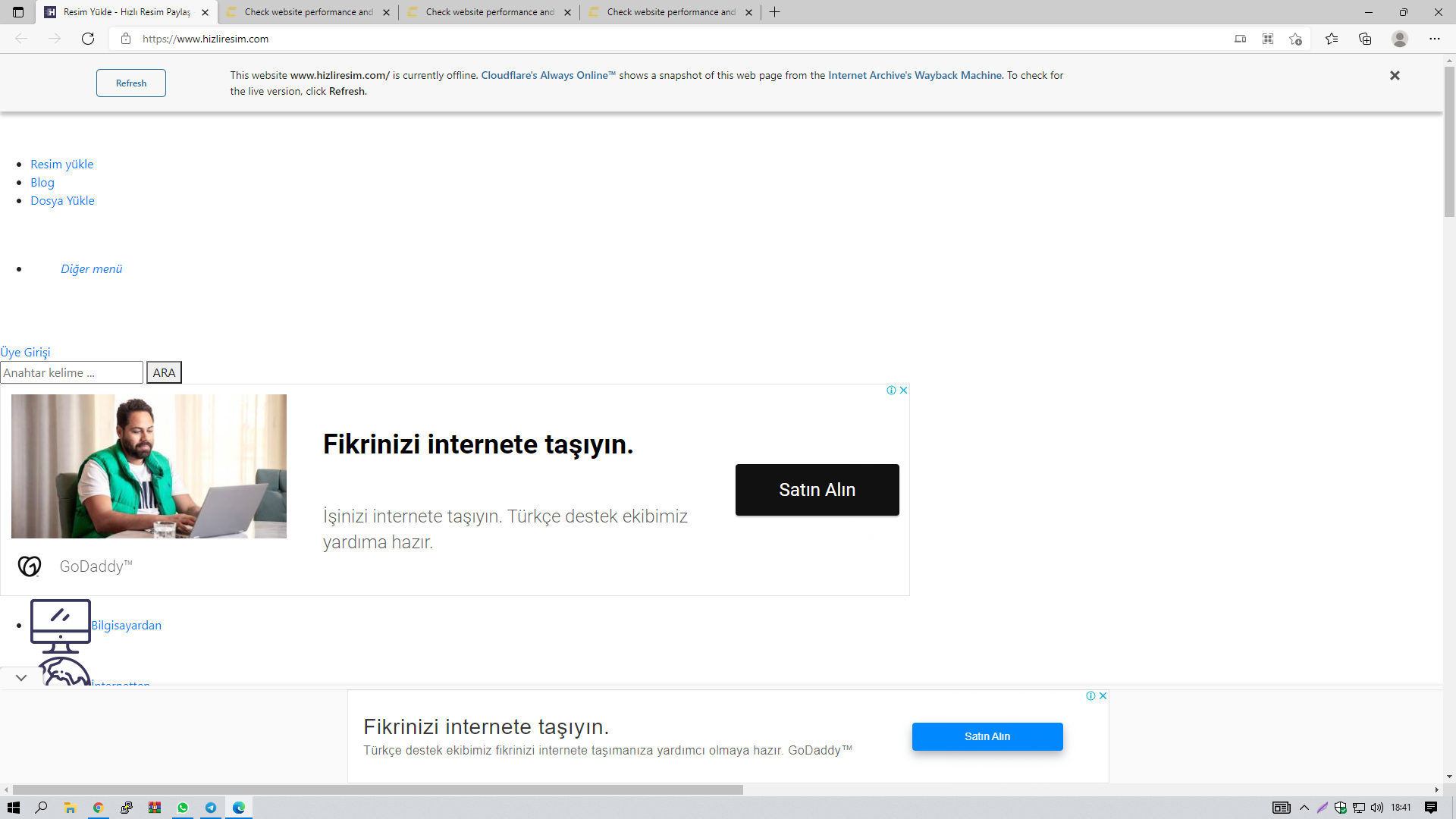Open the tab actions menu icon
The height and width of the screenshot is (819, 1456).
[x=18, y=12]
